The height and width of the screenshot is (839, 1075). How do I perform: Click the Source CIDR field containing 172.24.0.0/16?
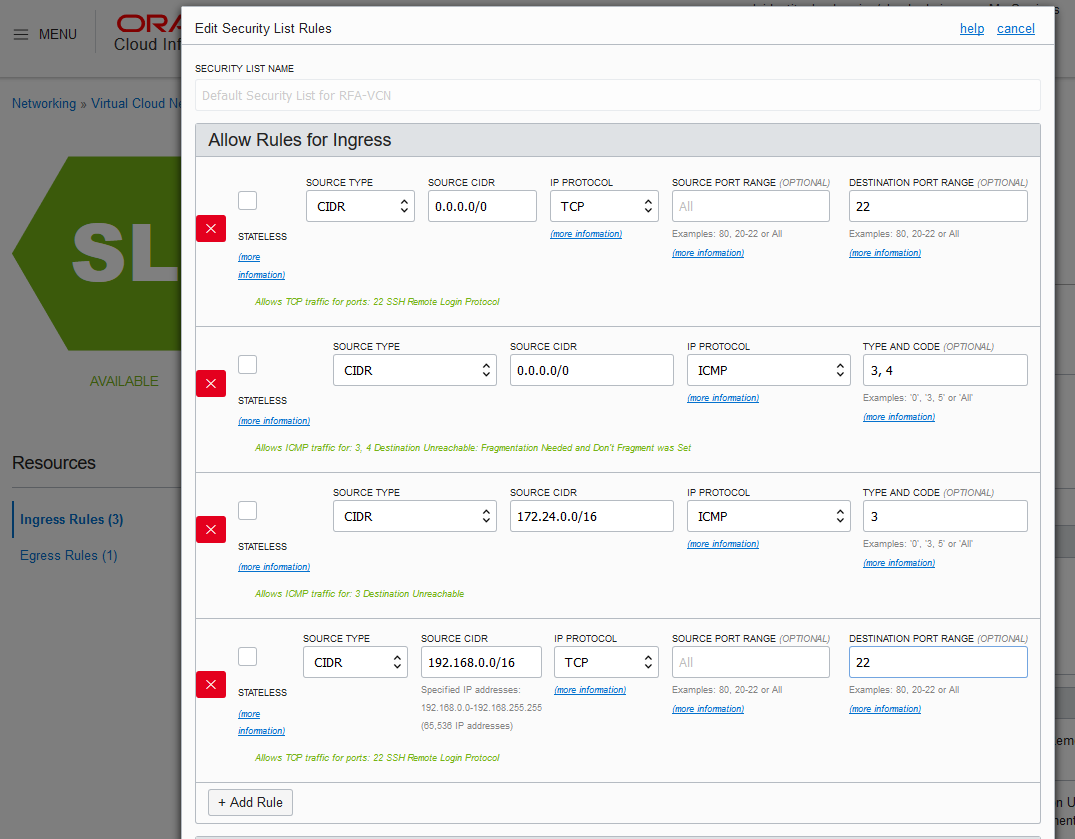pos(592,516)
